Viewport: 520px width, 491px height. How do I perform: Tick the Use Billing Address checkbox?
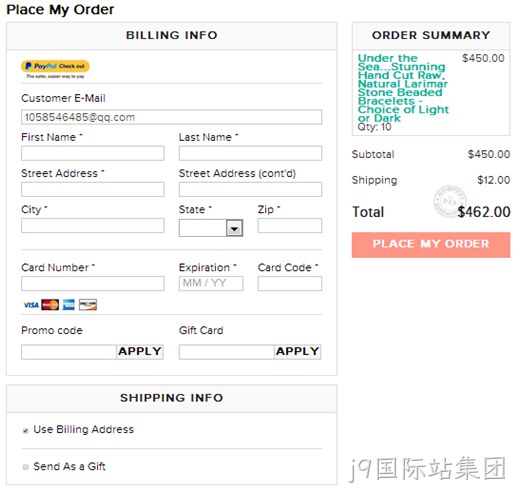(26, 430)
